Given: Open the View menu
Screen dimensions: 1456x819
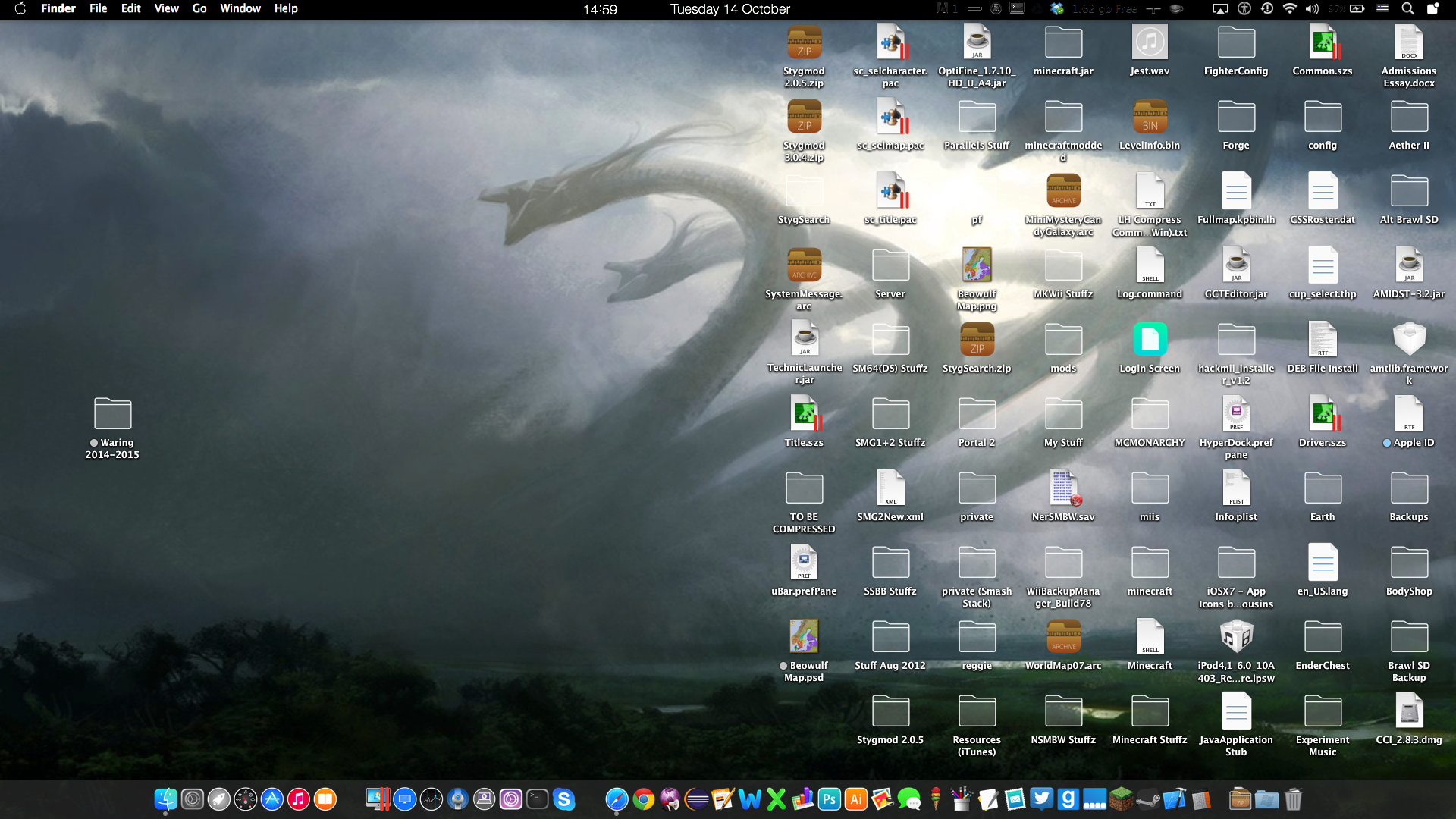Looking at the screenshot, I should click(166, 9).
